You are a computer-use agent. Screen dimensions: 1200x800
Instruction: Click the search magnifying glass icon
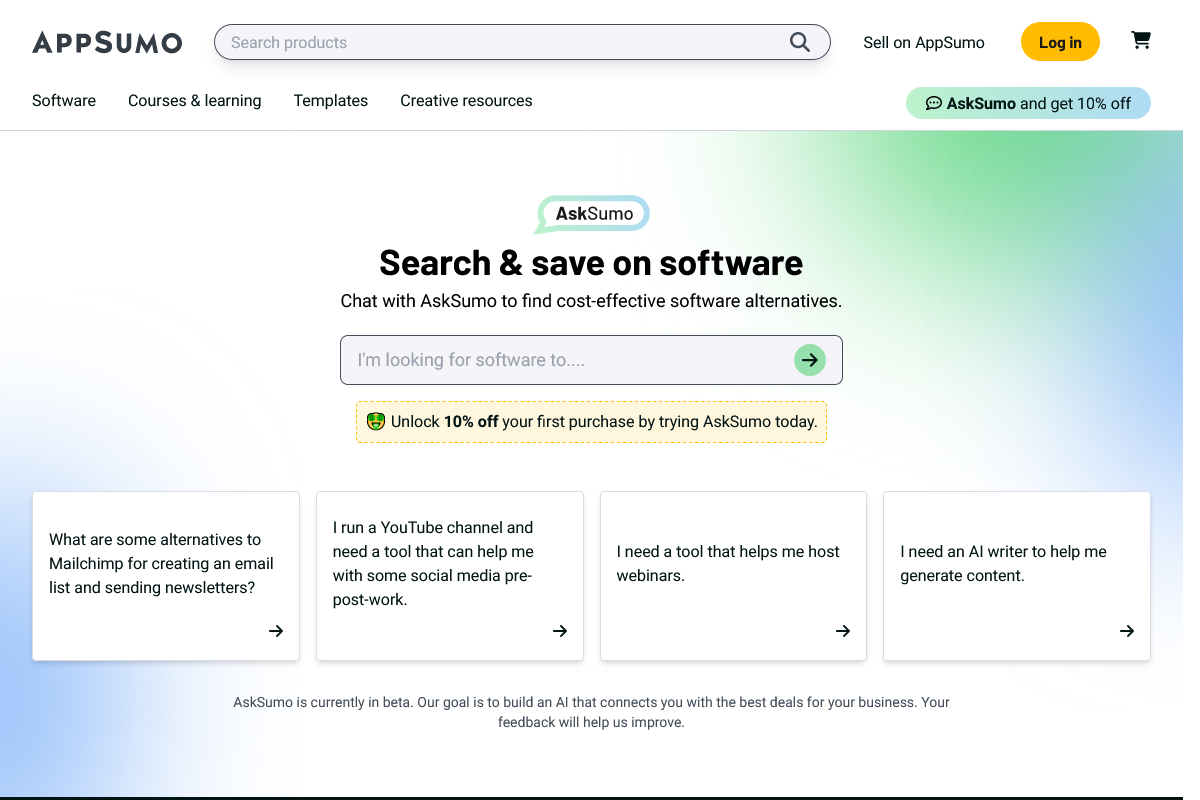pos(799,42)
